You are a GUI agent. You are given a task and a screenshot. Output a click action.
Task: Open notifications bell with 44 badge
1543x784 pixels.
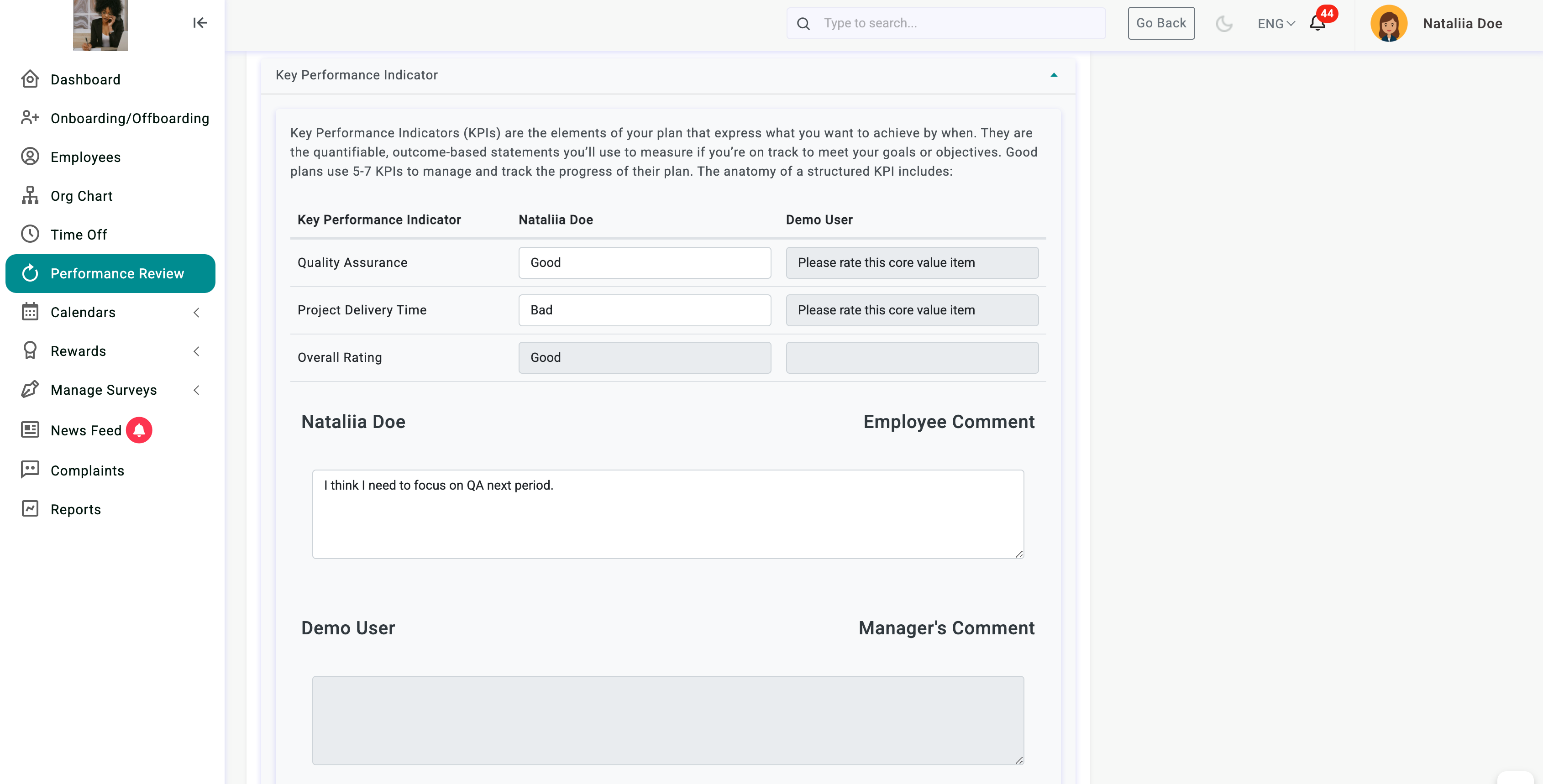[x=1318, y=23]
